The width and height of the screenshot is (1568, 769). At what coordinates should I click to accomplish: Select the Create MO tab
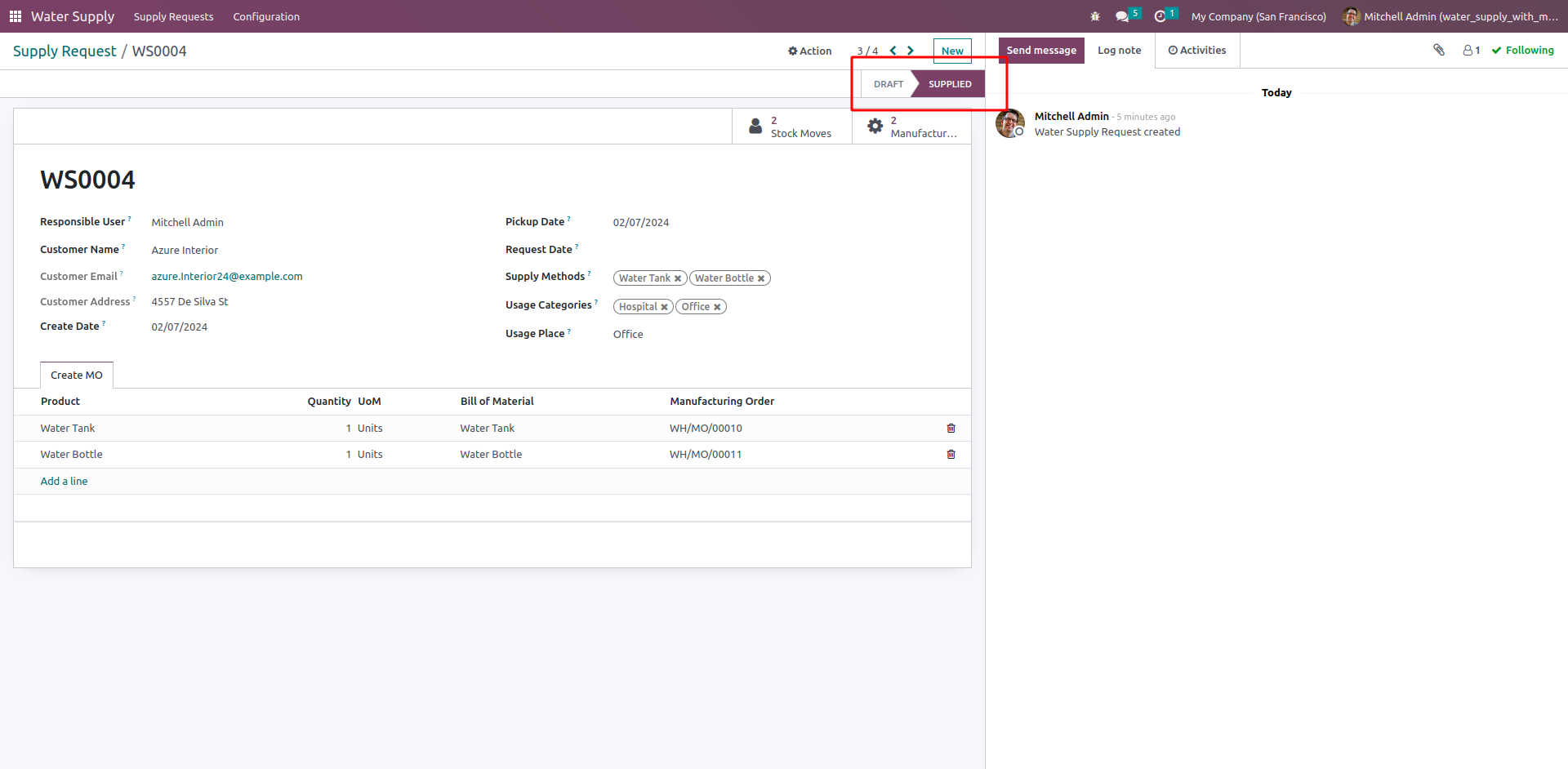[x=77, y=375]
